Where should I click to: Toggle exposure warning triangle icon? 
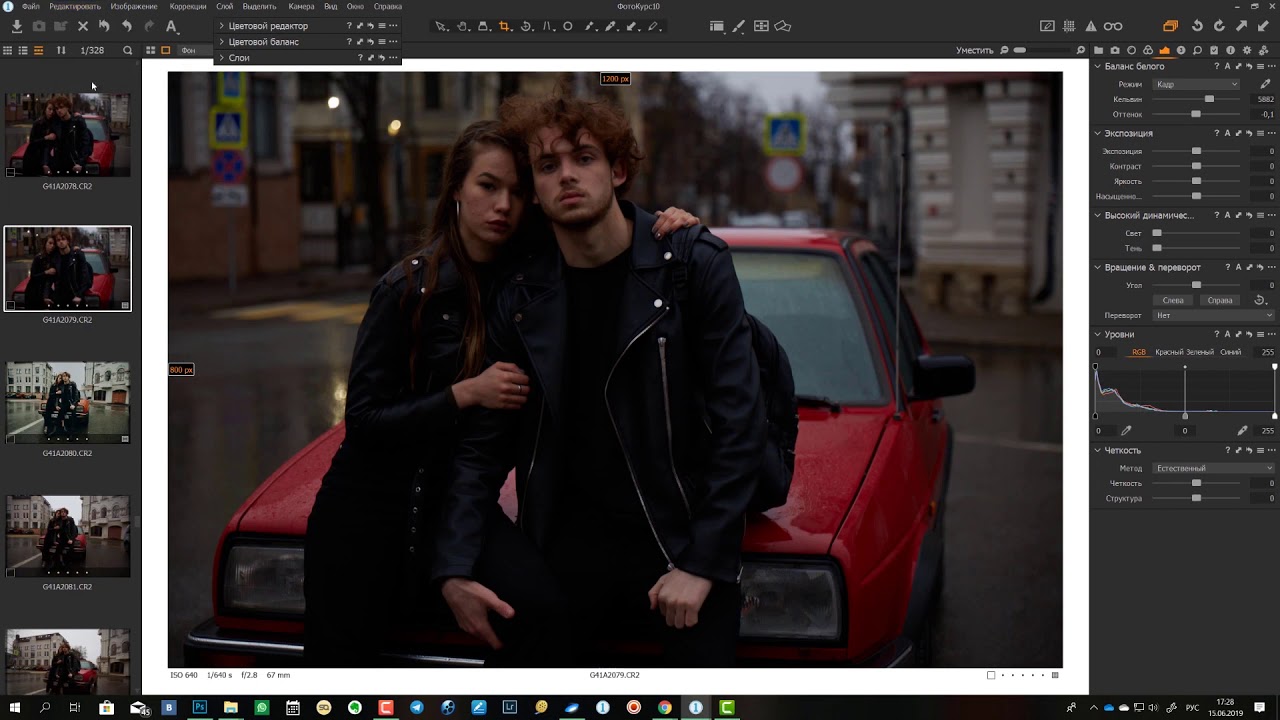click(1091, 26)
